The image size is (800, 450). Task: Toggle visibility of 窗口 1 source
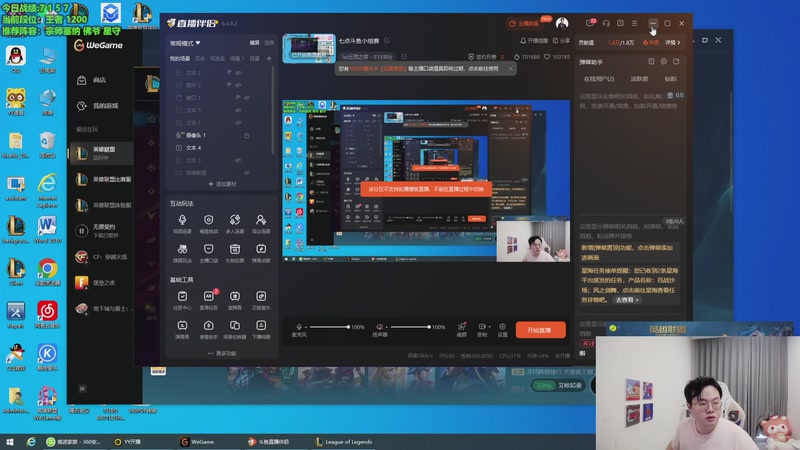(x=246, y=97)
